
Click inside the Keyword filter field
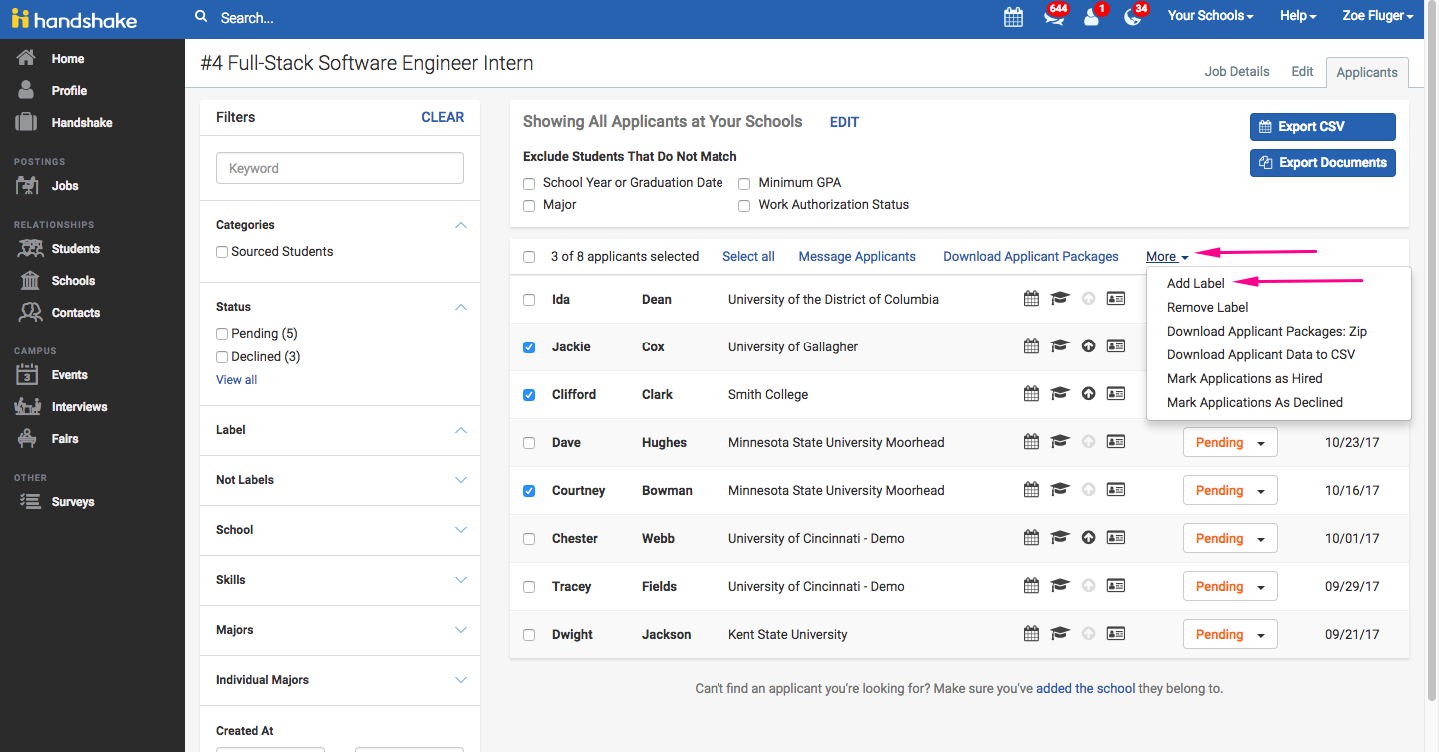pyautogui.click(x=339, y=167)
